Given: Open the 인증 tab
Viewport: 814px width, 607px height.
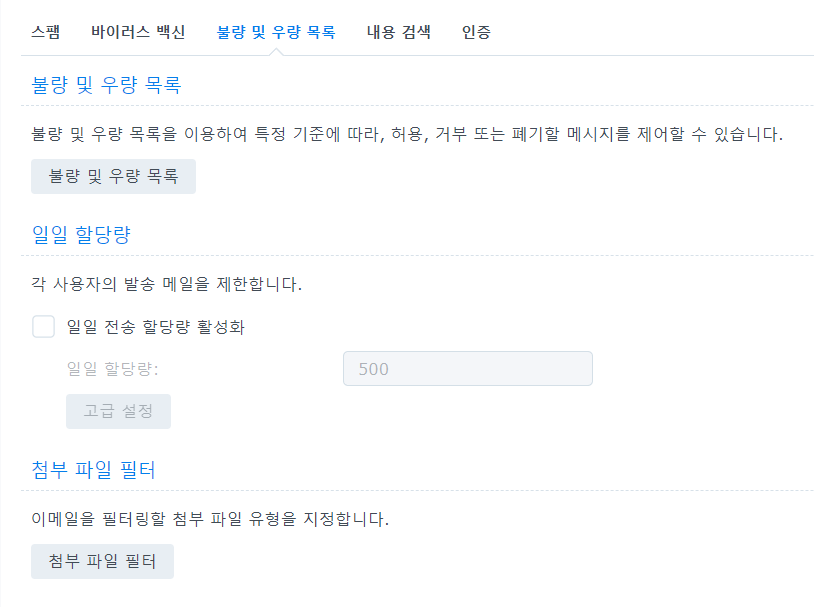Looking at the screenshot, I should point(476,32).
